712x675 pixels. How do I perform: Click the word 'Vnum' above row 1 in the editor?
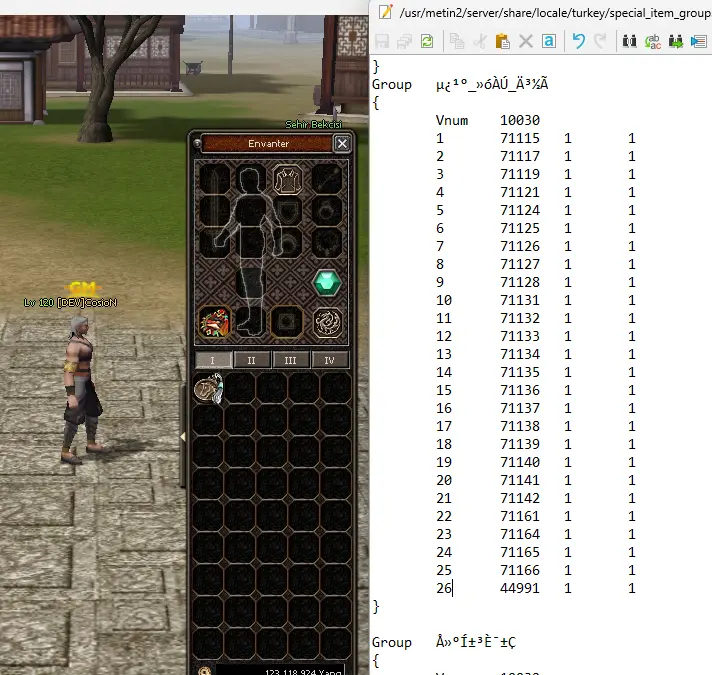pyautogui.click(x=452, y=120)
